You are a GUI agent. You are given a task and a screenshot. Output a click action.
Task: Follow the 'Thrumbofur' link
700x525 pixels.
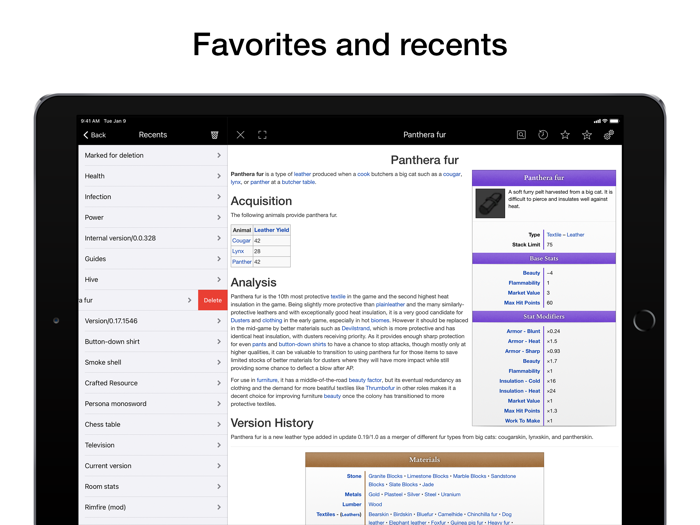(x=380, y=388)
